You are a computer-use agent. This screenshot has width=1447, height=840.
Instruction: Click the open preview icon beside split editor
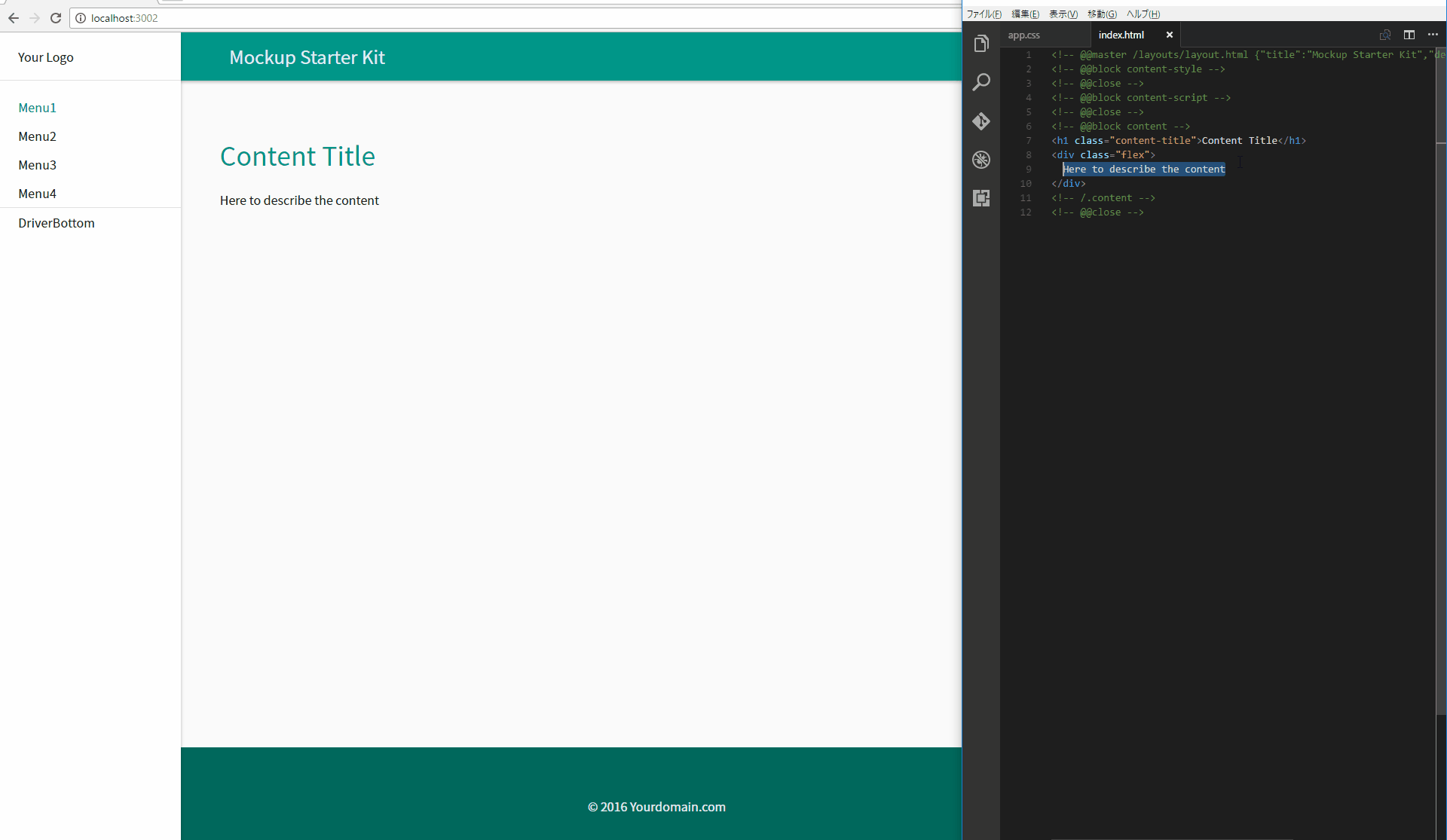1384,35
